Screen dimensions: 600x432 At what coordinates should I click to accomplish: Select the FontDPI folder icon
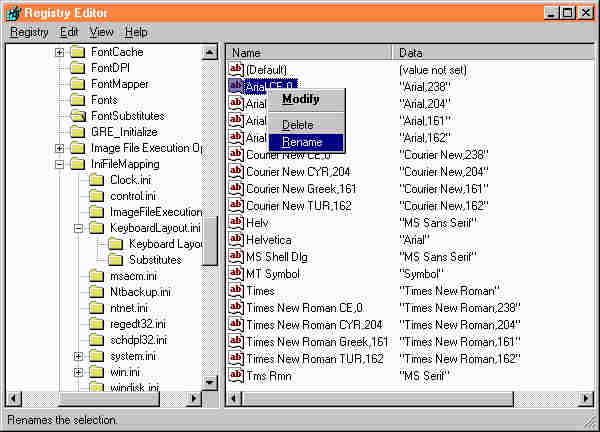(78, 68)
